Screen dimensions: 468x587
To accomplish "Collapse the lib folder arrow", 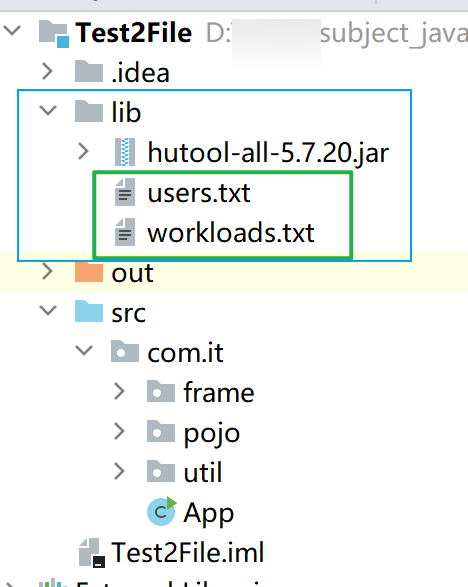I will point(48,110).
